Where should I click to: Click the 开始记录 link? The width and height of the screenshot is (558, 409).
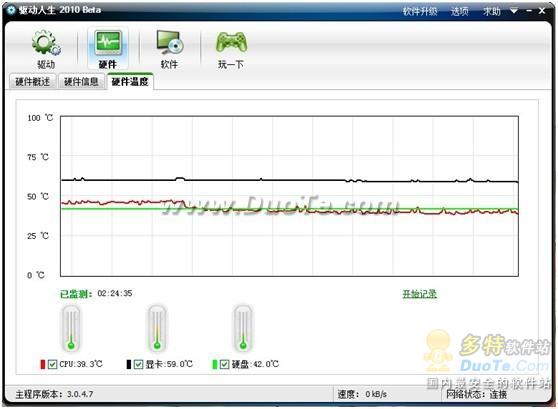[x=420, y=294]
